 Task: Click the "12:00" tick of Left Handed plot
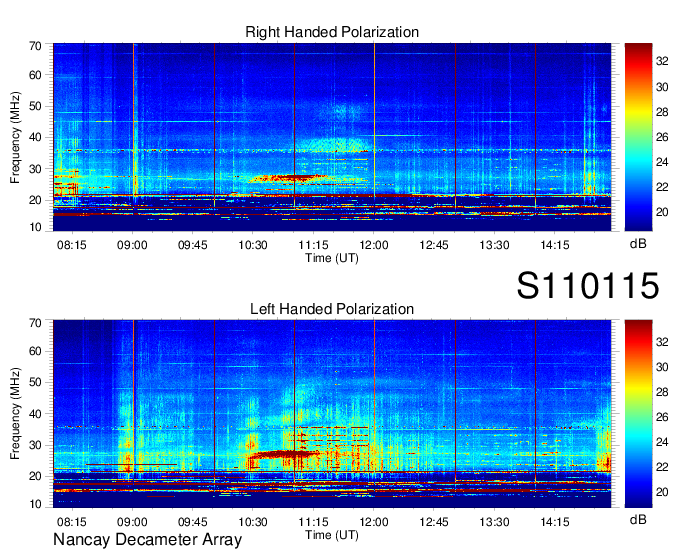pos(373,522)
